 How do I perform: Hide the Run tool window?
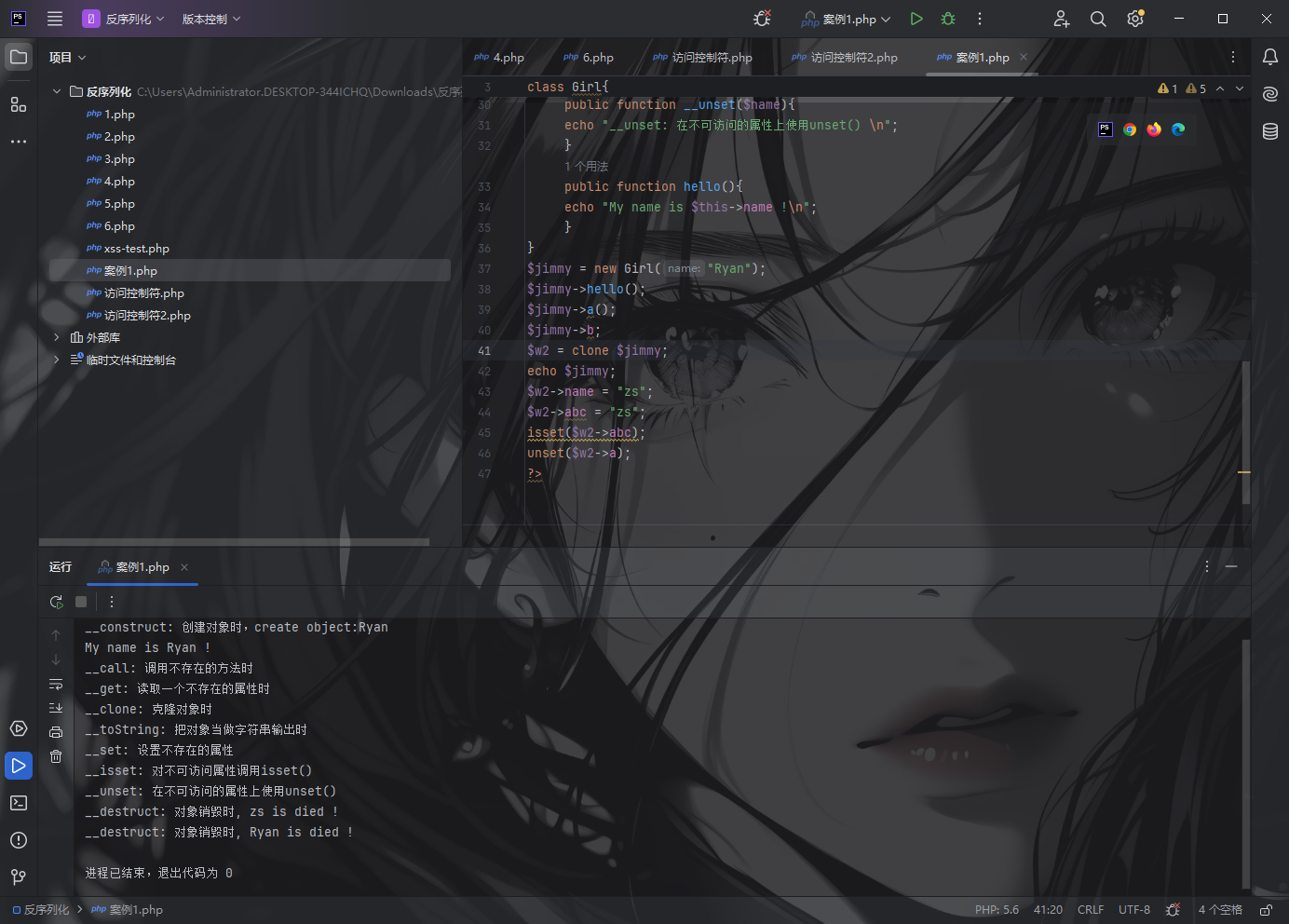(x=1231, y=566)
